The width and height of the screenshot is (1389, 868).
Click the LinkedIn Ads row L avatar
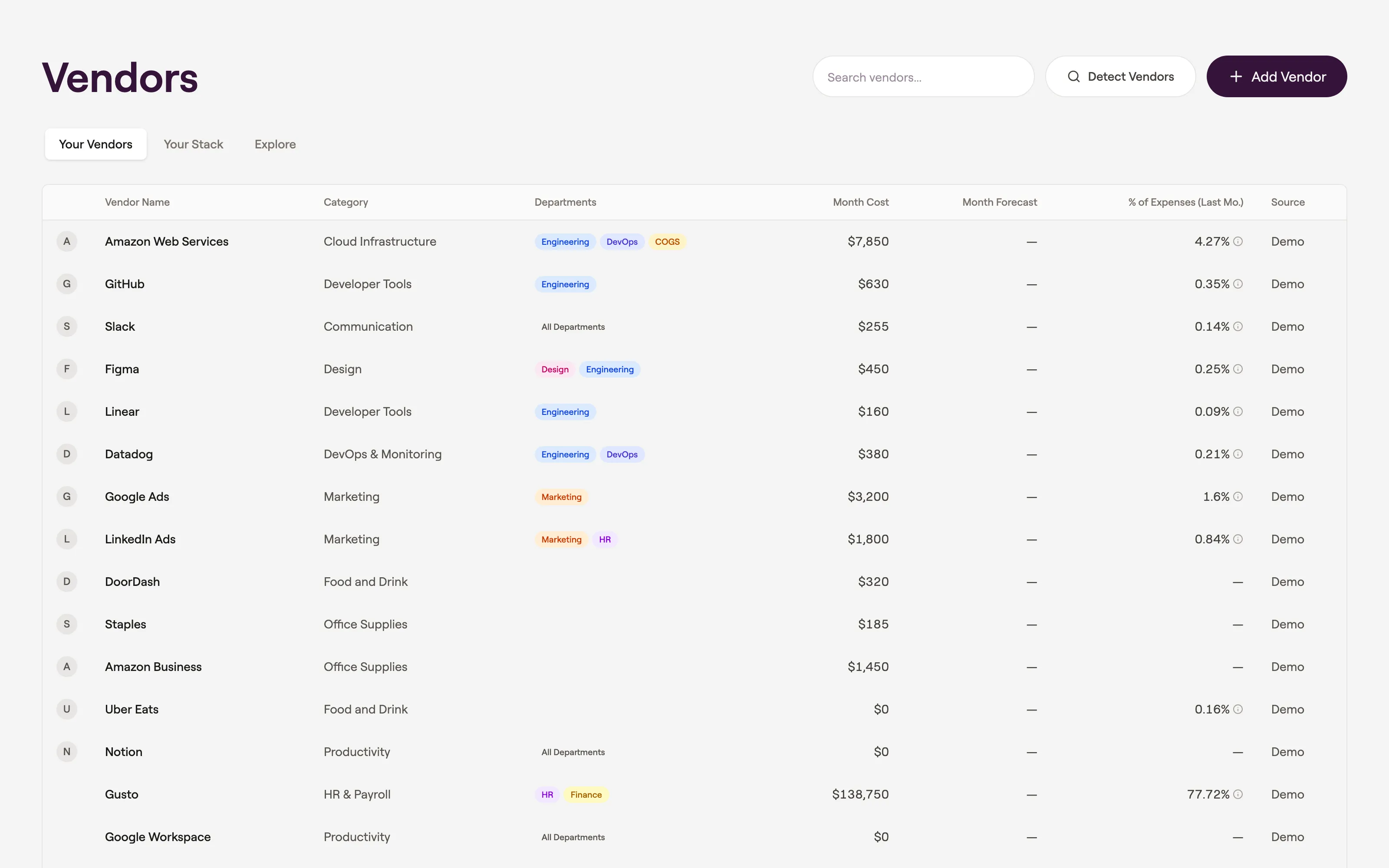66,539
